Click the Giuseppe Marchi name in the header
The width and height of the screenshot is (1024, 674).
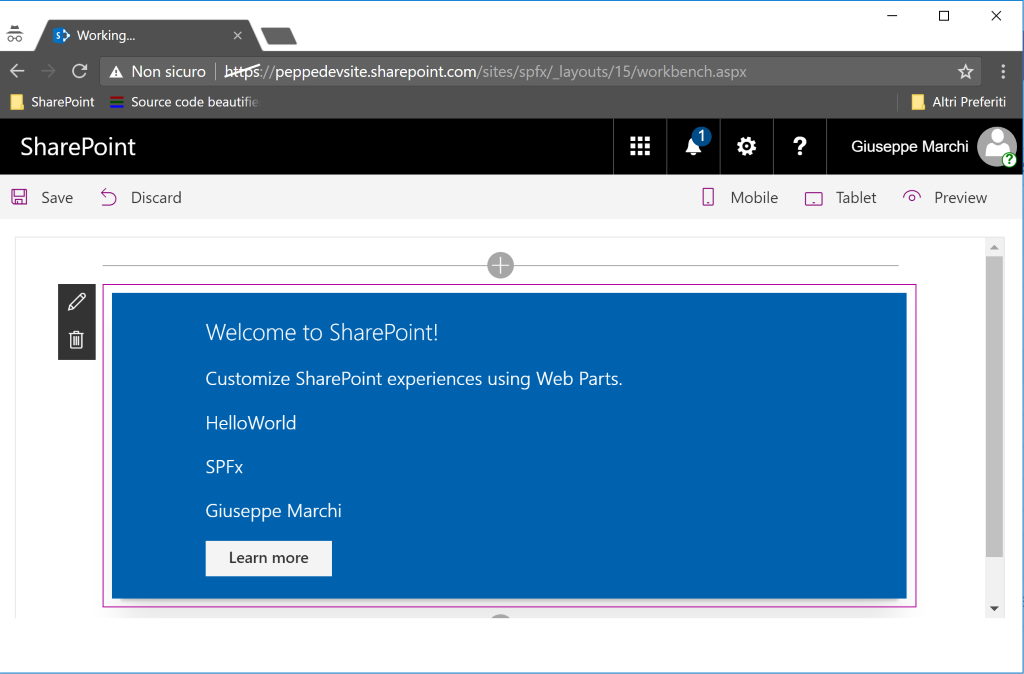pyautogui.click(x=910, y=146)
